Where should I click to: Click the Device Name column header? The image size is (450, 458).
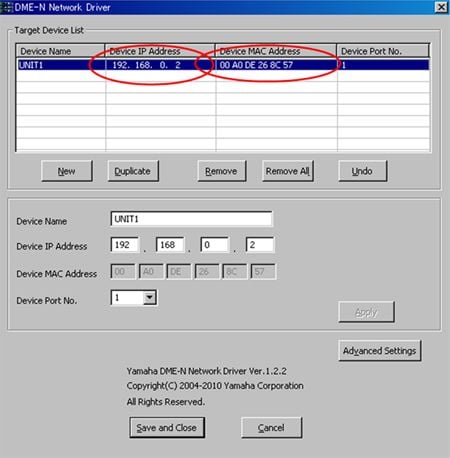[60, 51]
